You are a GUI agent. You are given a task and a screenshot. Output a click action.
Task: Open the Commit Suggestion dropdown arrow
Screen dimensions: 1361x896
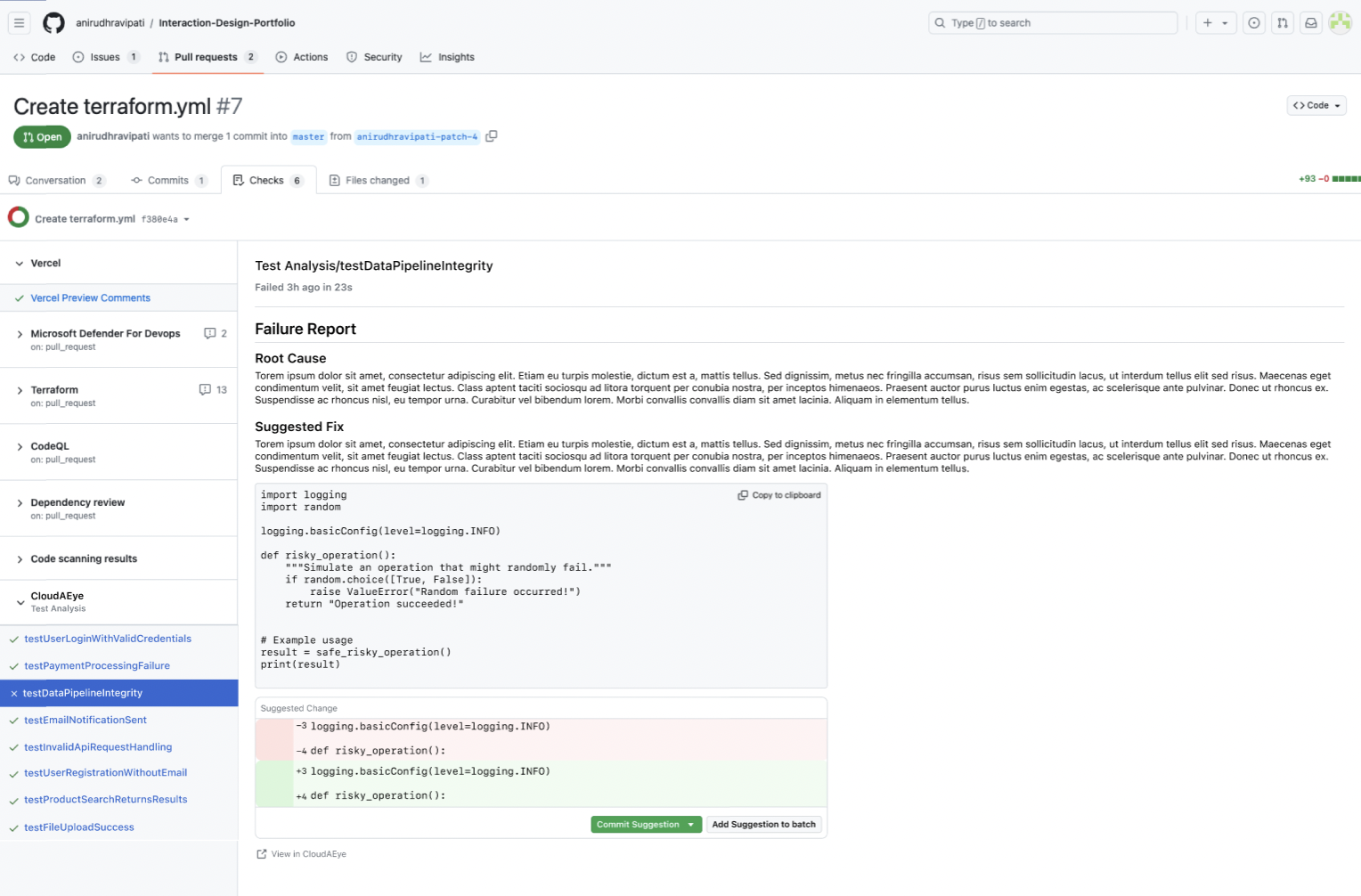(x=691, y=825)
